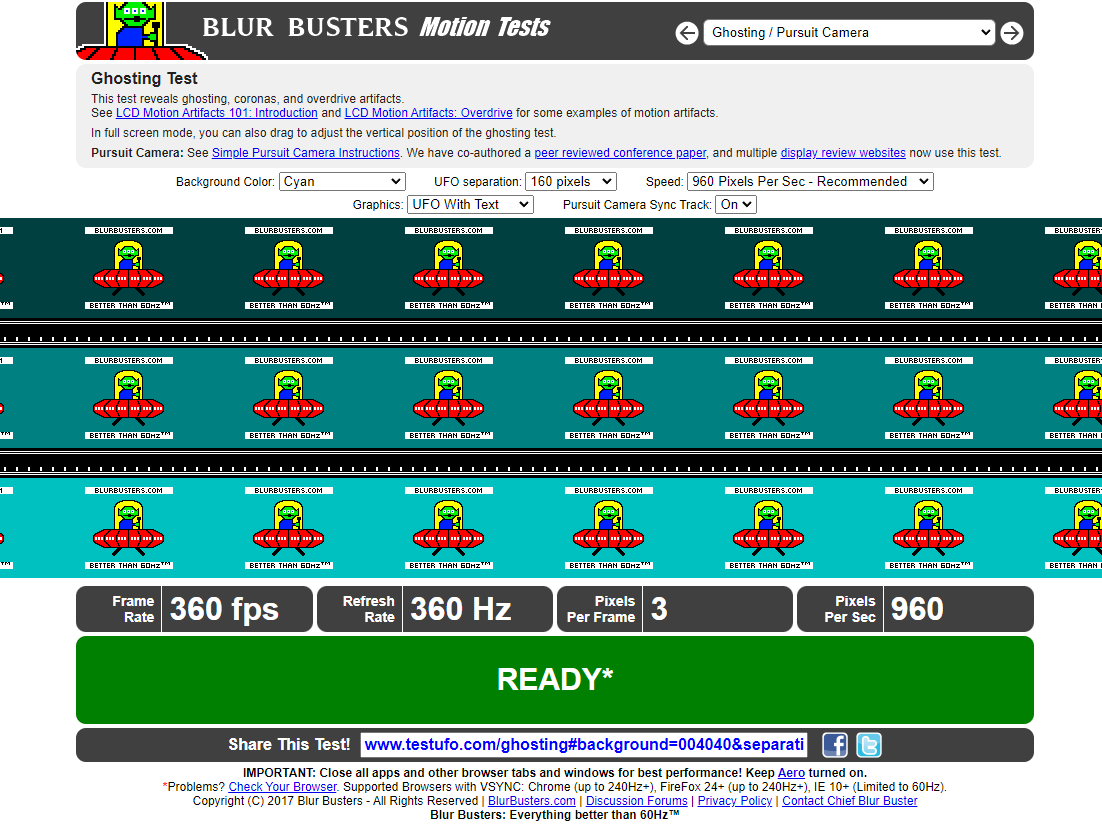The image size is (1102, 827).
Task: Open the Background Color dropdown
Action: point(342,181)
